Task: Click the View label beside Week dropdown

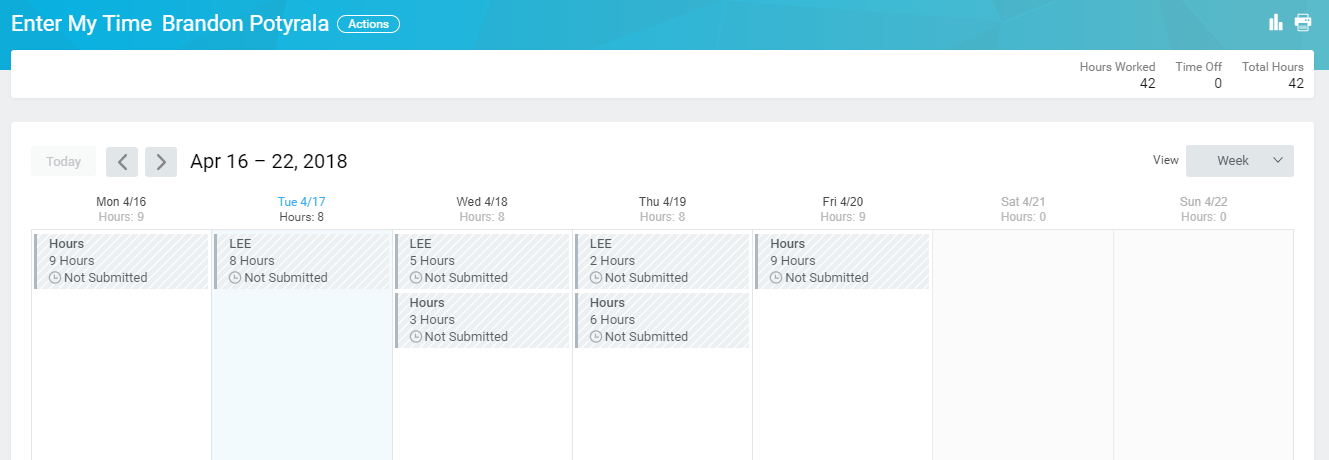Action: click(x=1166, y=160)
